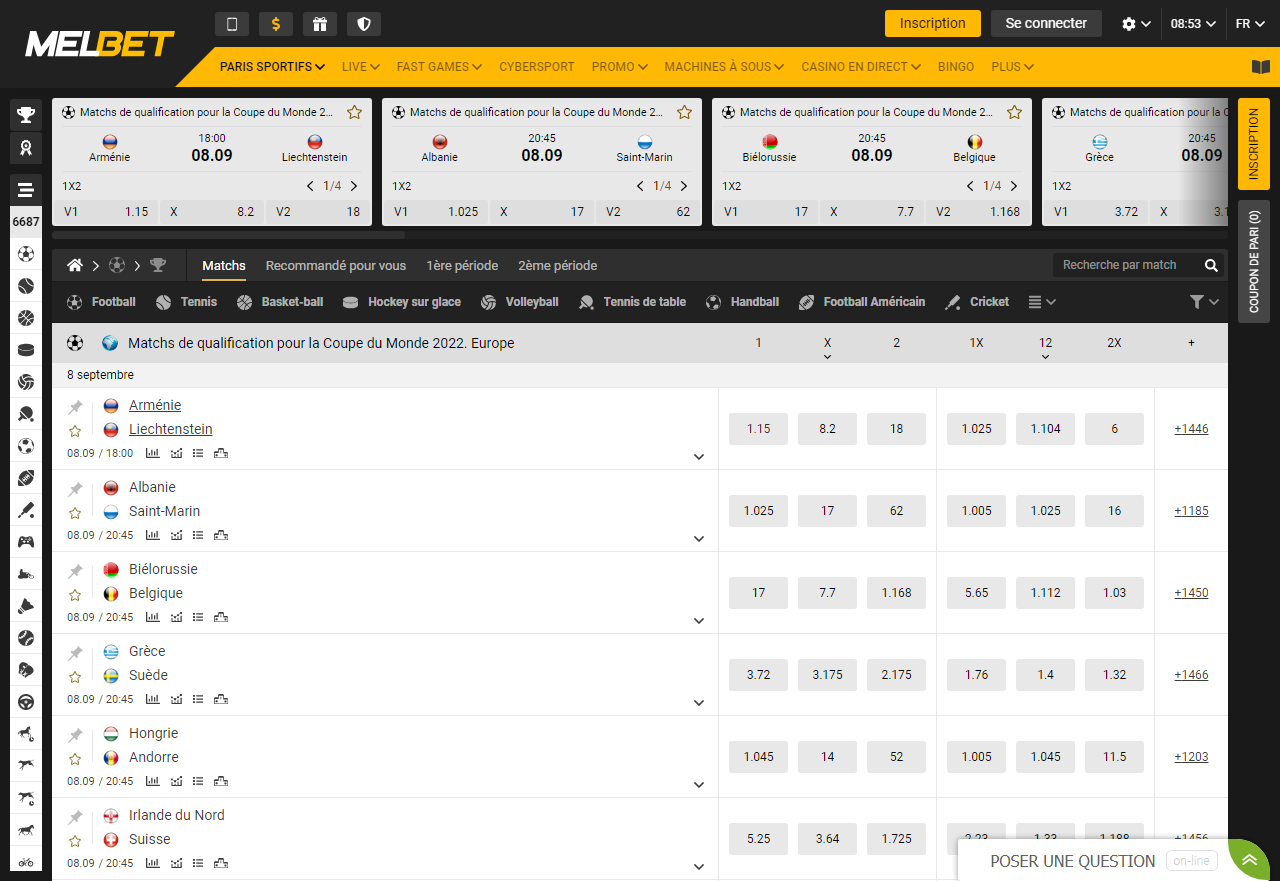Screen dimensions: 1280x881
Task: Star the Arménie Liechtenstein top card
Action: point(354,112)
